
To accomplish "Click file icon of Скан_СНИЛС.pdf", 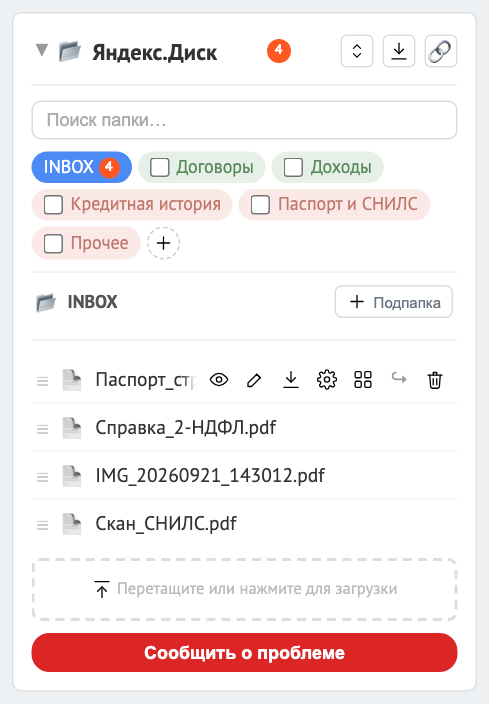I will (72, 524).
